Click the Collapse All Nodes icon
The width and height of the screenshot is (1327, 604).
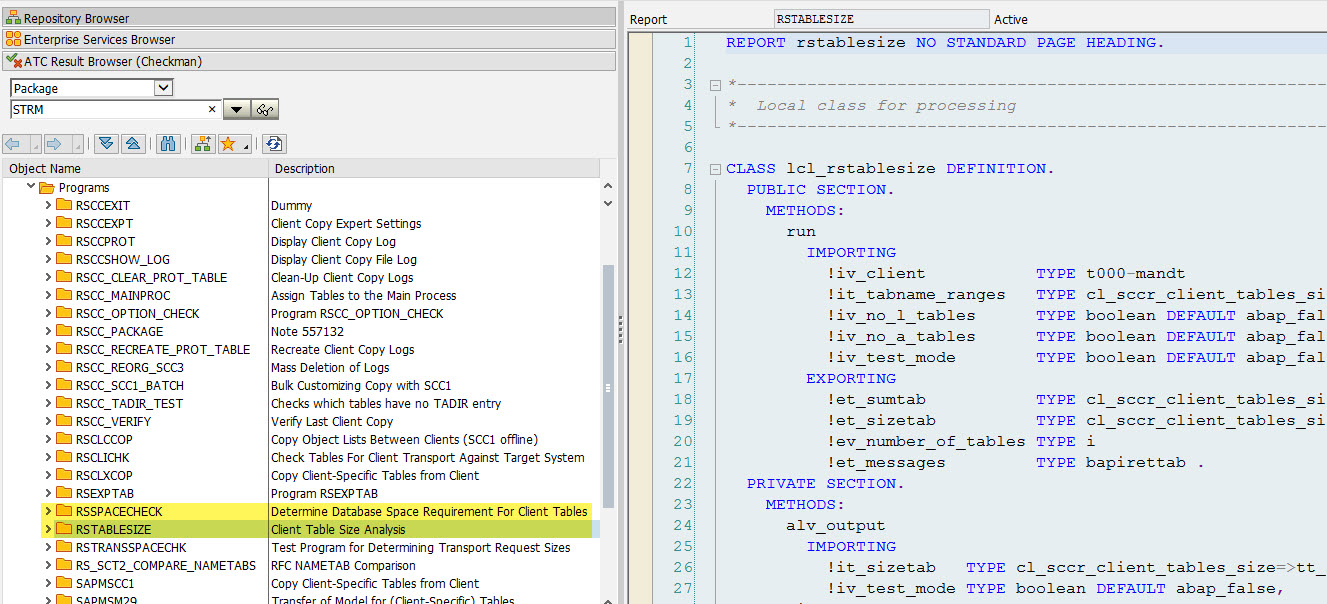133,144
